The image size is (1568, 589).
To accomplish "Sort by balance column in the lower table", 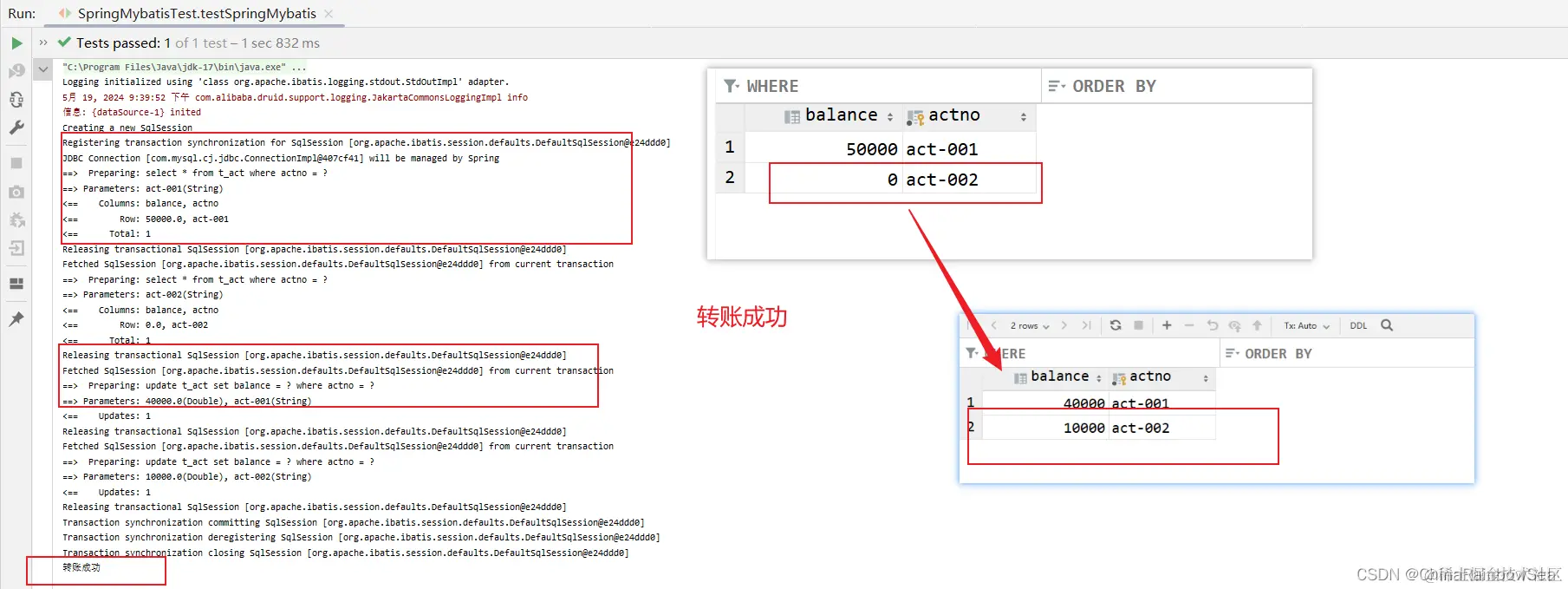I will coord(1057,376).
